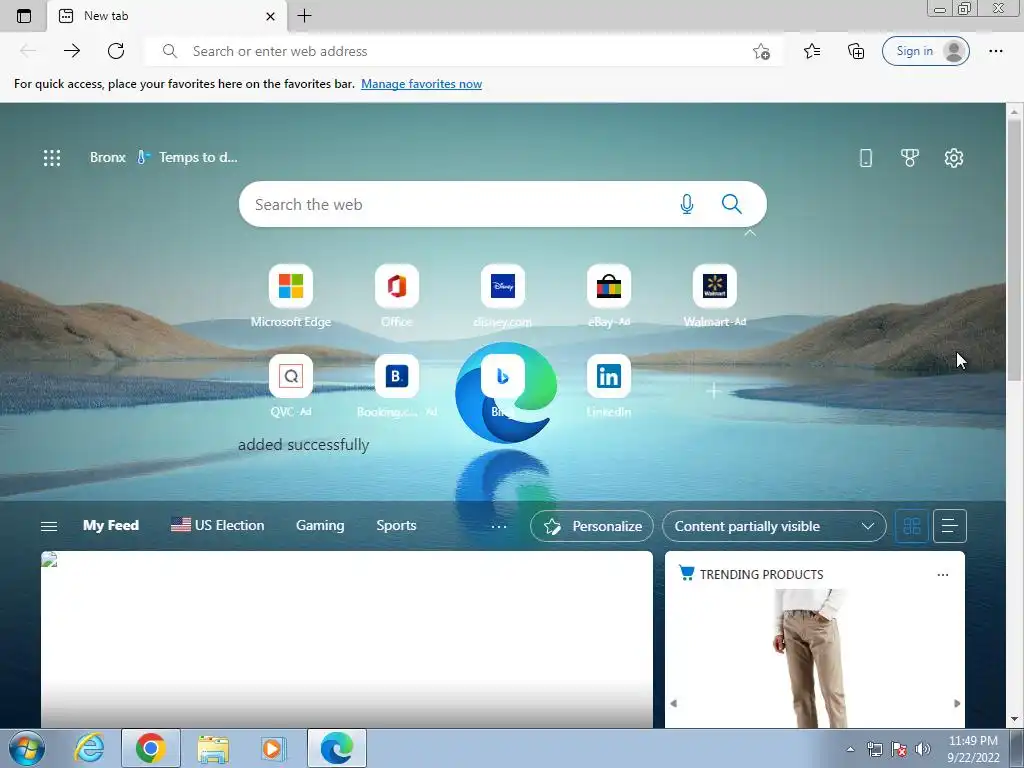
Task: Switch feed to grid view
Action: click(912, 526)
